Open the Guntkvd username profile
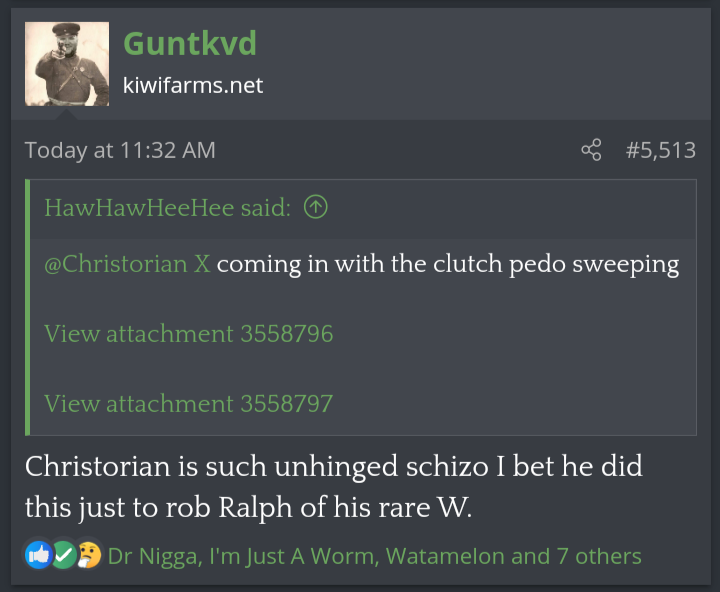The image size is (720, 592). pos(190,44)
